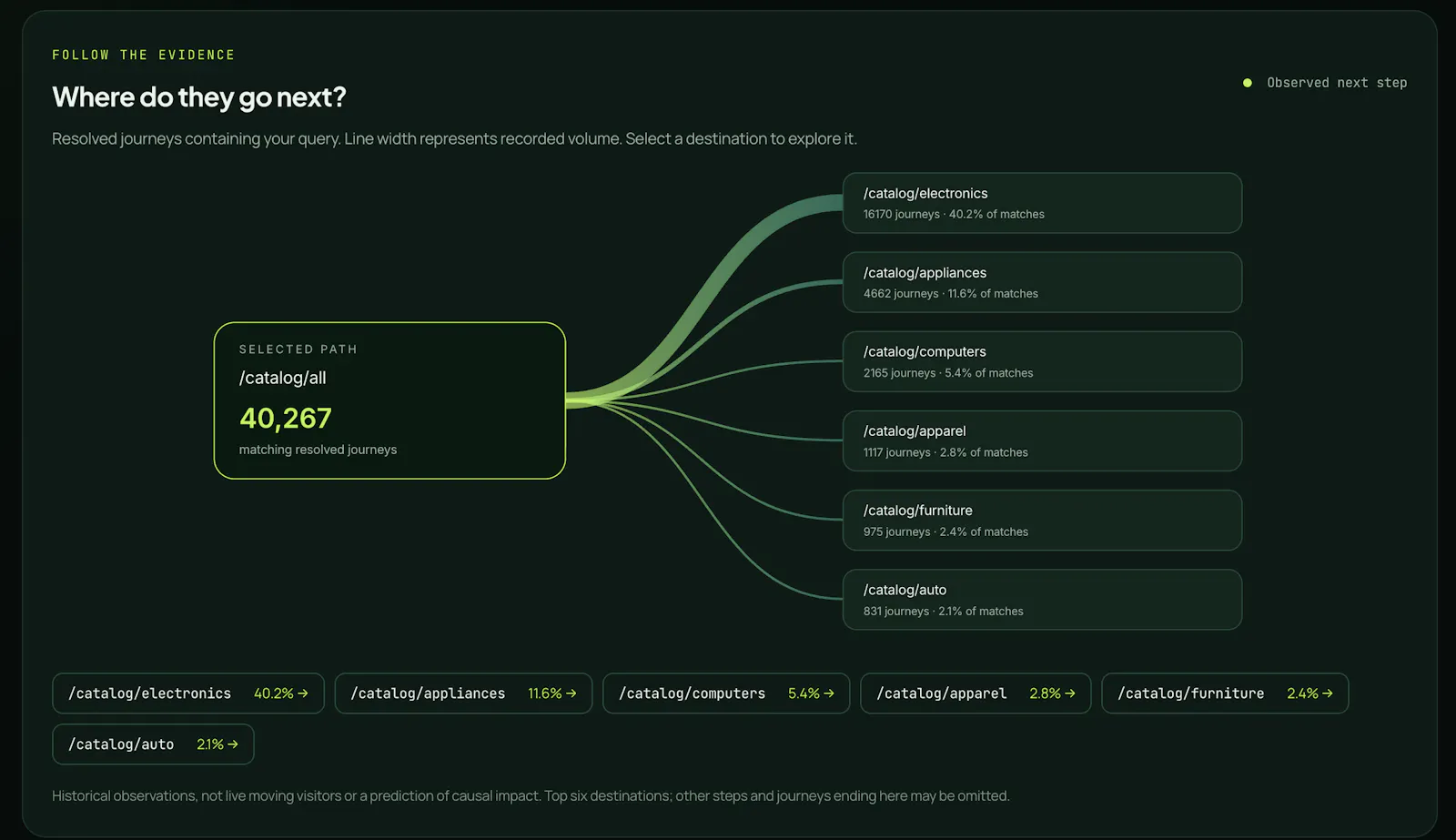Click the /catalog/furniture 2.4% chip button
The width and height of the screenshot is (1456, 840).
pos(1225,693)
